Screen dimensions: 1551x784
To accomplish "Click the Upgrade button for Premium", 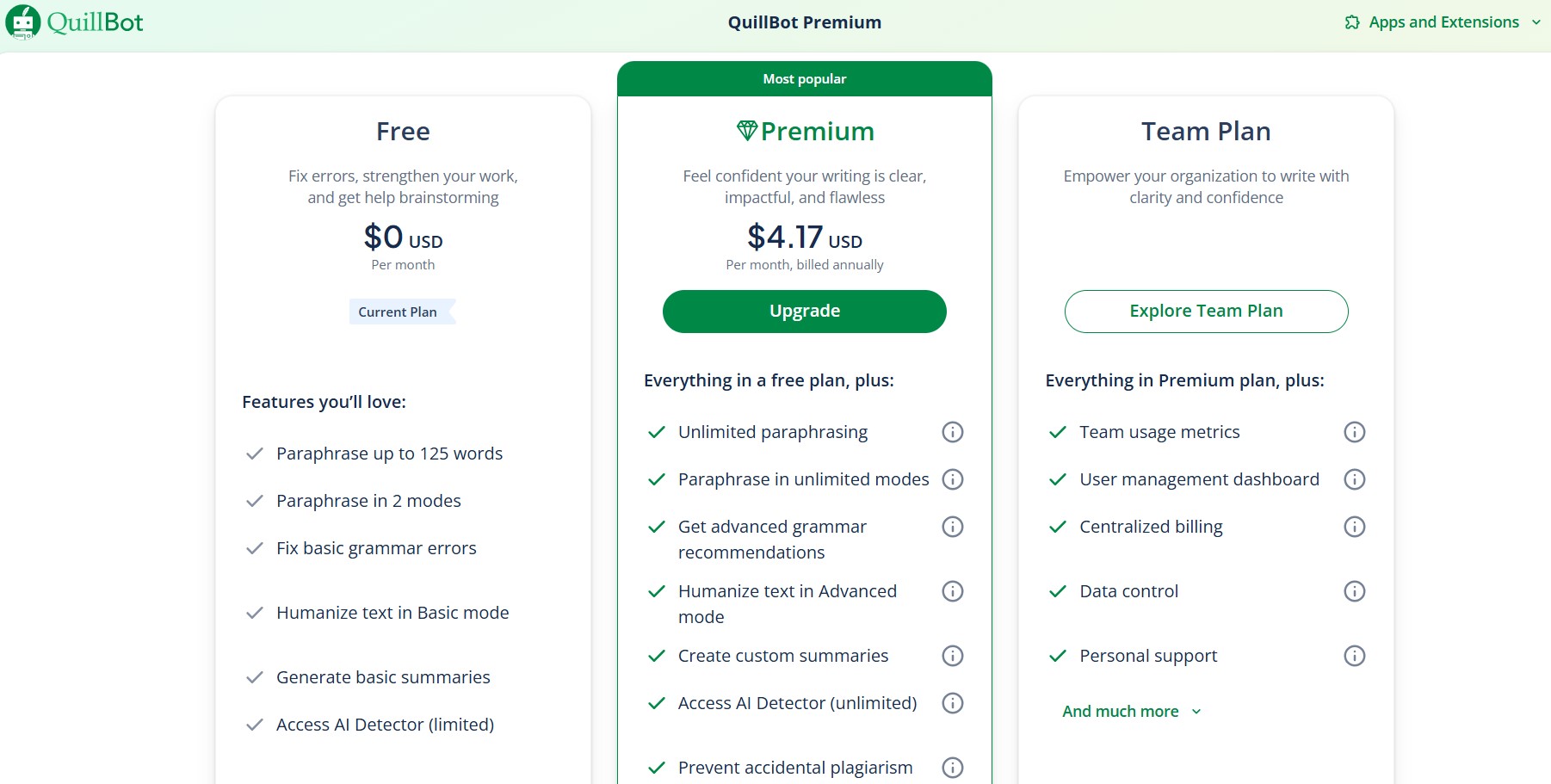I will pyautogui.click(x=804, y=311).
